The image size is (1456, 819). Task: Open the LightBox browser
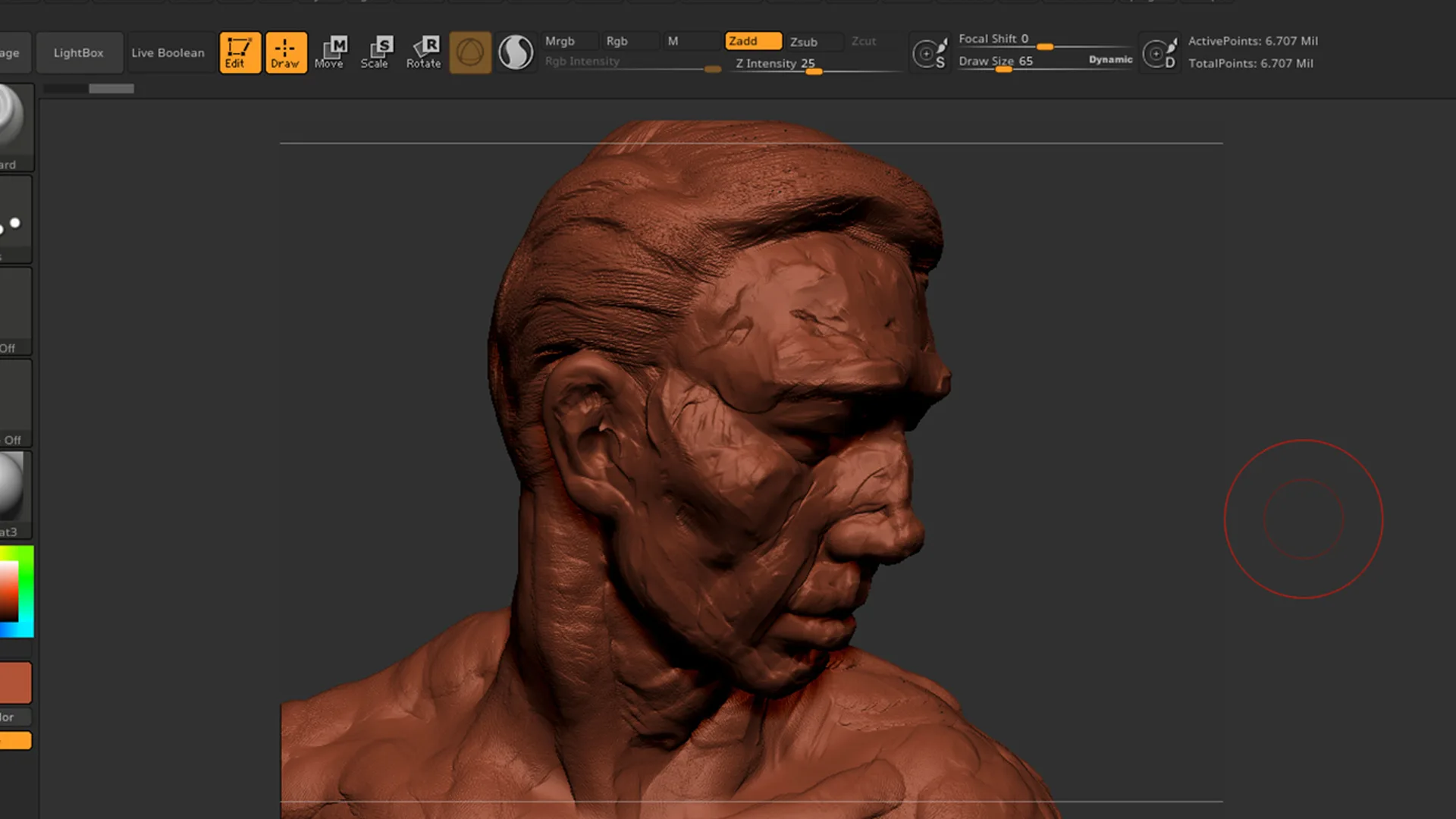78,52
